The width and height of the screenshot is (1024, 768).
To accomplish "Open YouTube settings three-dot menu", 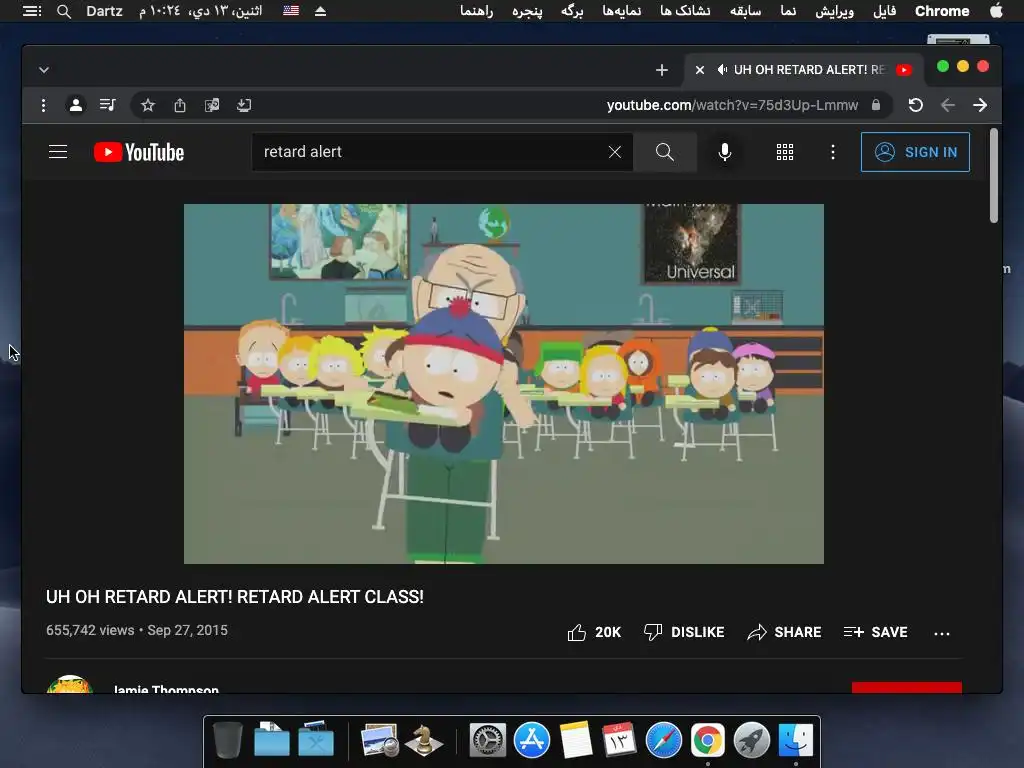I will click(833, 152).
